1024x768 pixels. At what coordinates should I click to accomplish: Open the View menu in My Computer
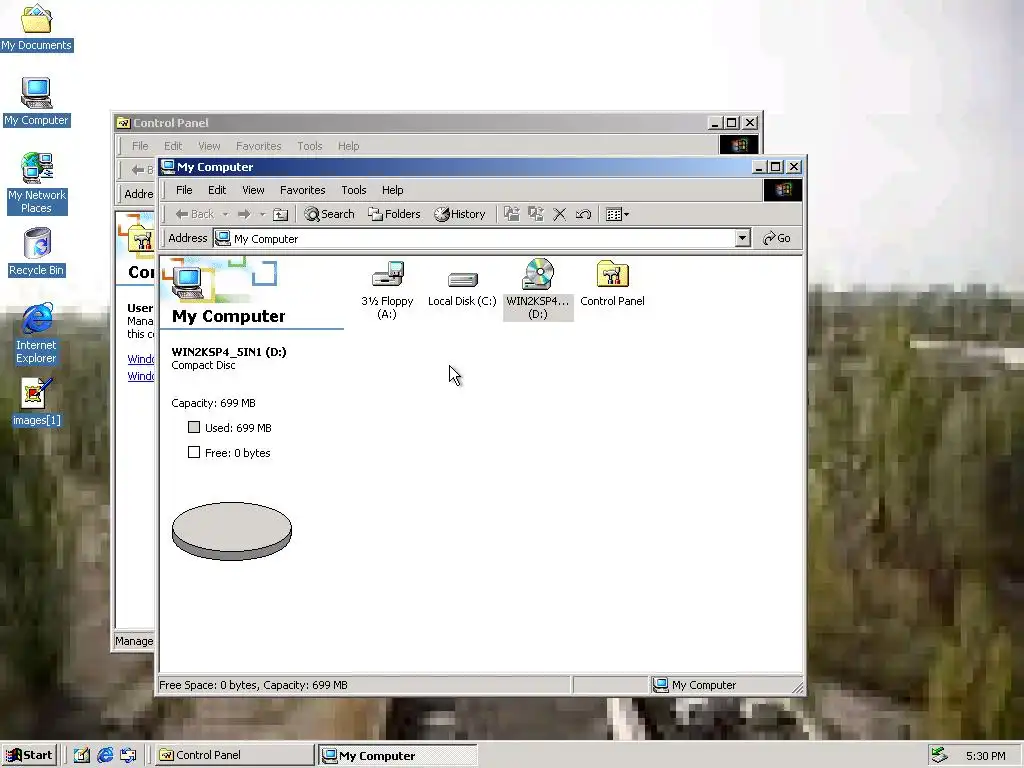[x=253, y=190]
